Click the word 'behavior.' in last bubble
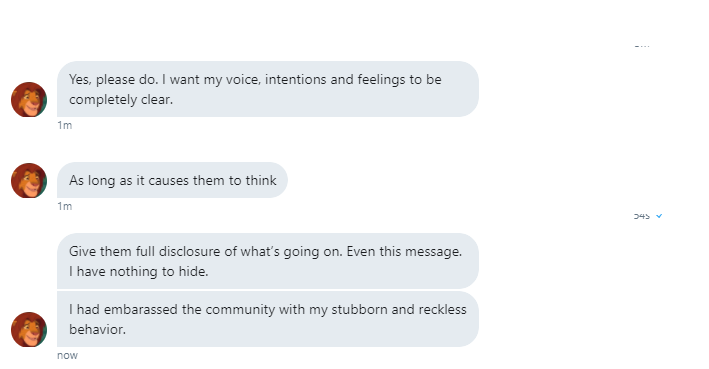Image resolution: width=709 pixels, height=369 pixels. (x=97, y=329)
